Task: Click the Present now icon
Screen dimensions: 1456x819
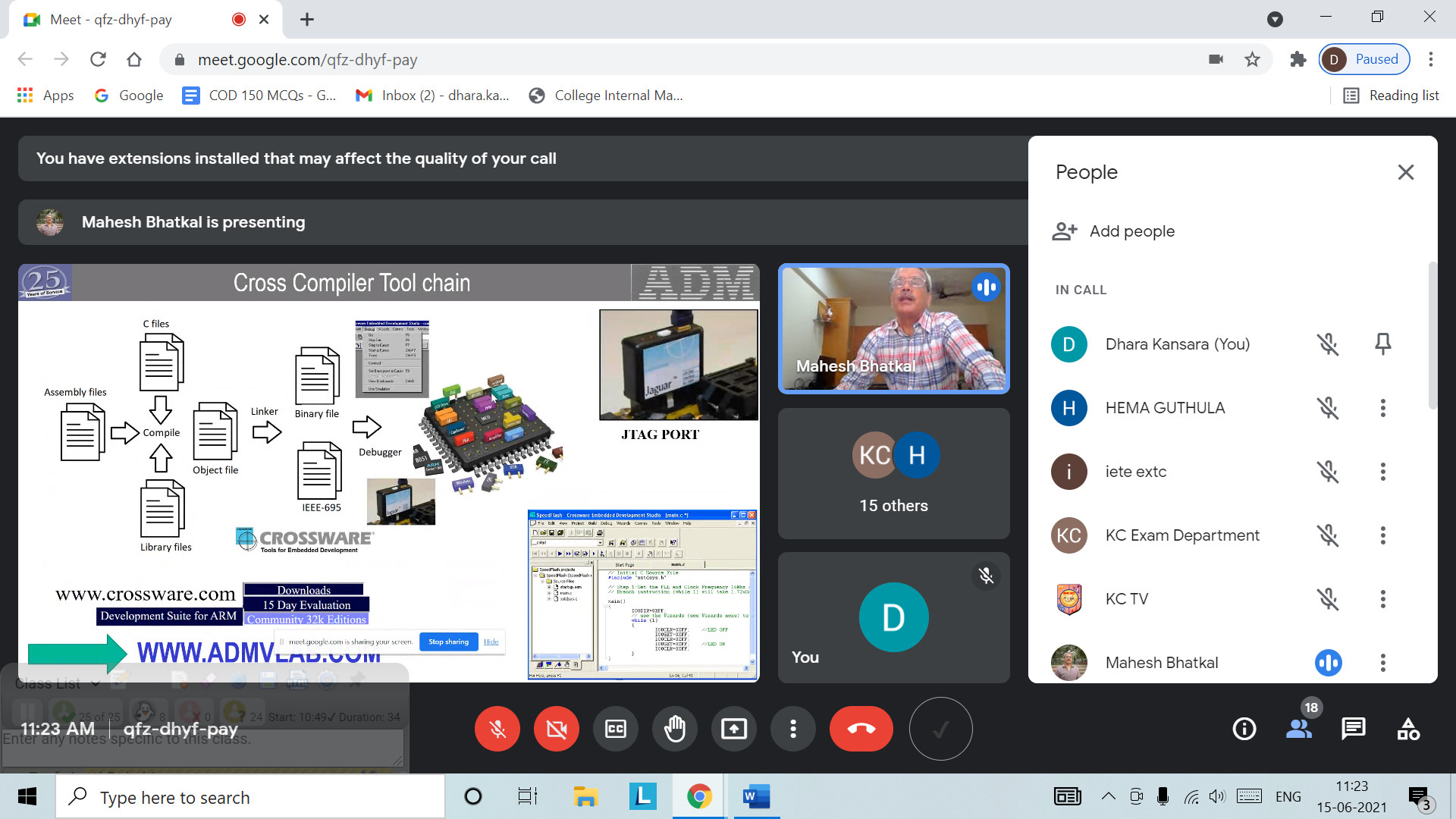Action: tap(733, 730)
